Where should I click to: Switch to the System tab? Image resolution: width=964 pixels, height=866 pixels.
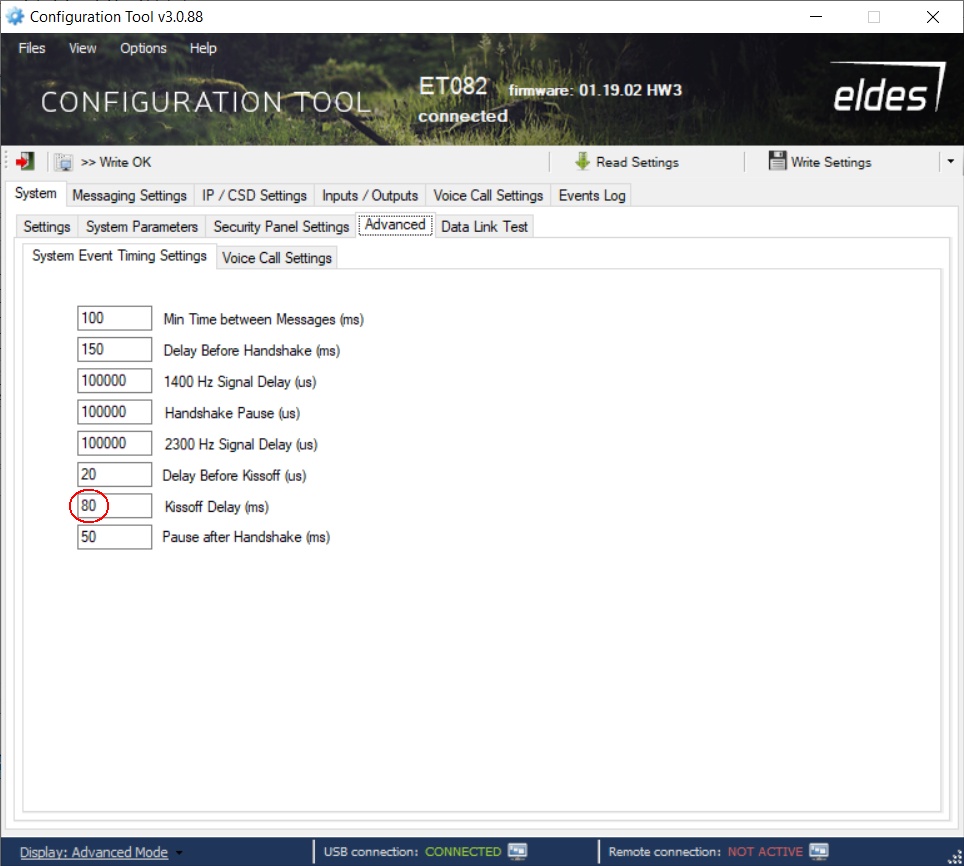click(x=36, y=194)
